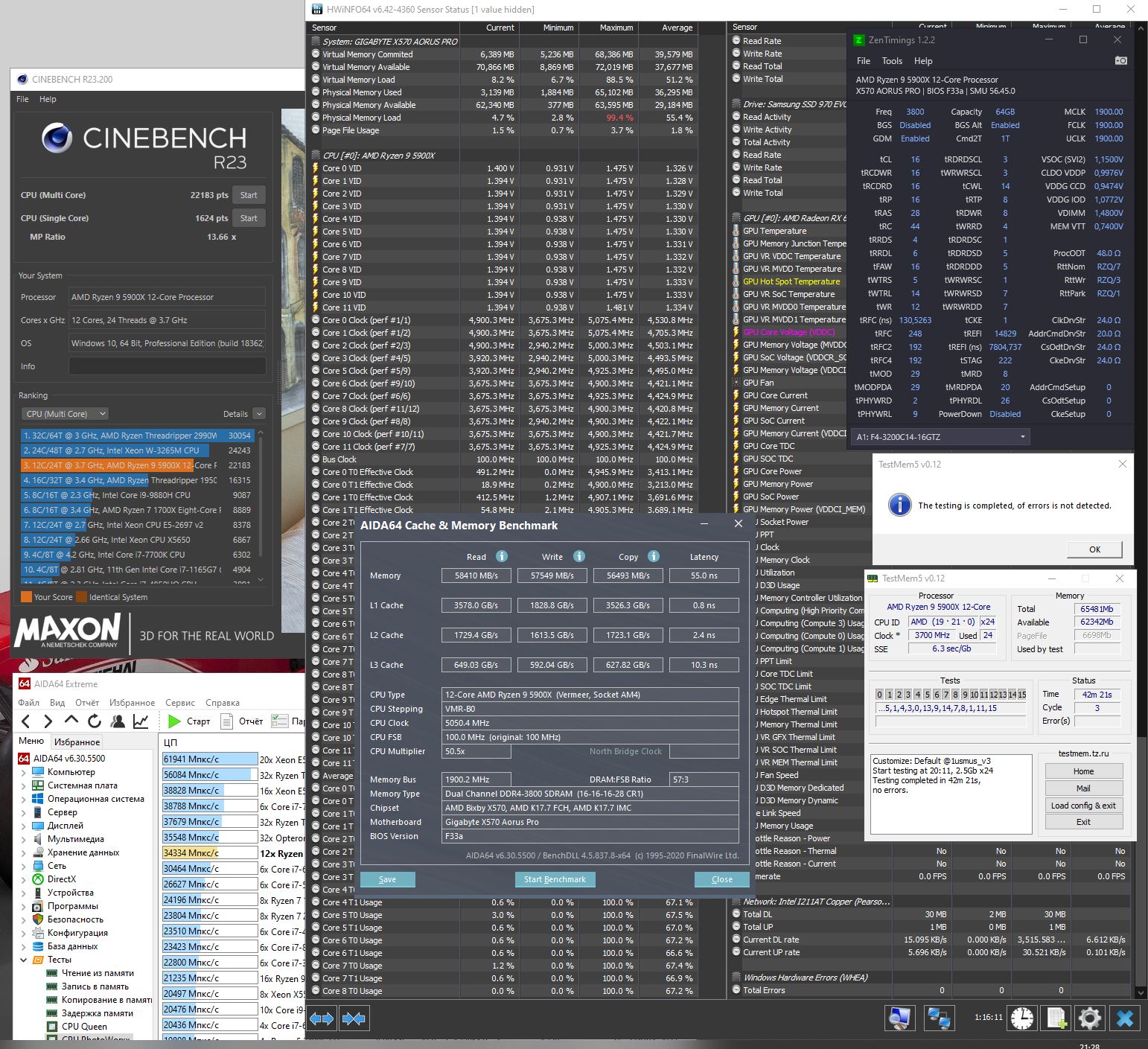
Task: Open the Cinebench ranking CPU (Multi Core) dropdown
Action: point(65,414)
